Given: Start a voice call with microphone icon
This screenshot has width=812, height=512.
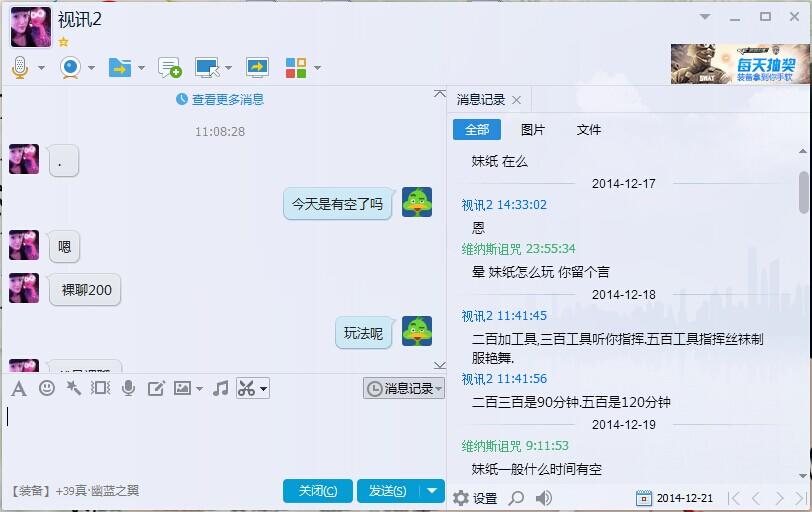Looking at the screenshot, I should pos(20,67).
